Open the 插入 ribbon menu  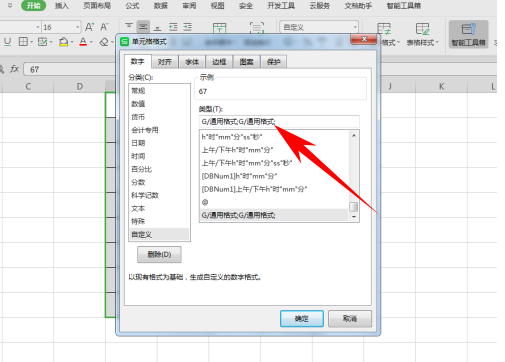(x=61, y=6)
